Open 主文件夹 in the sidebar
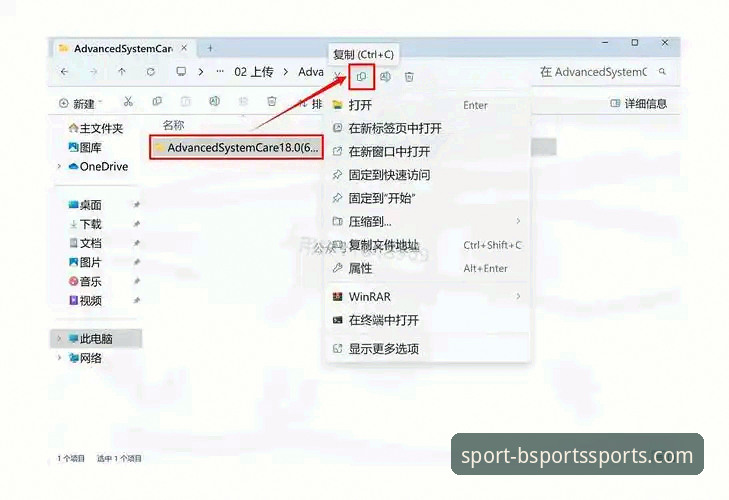The height and width of the screenshot is (500, 729). point(96,128)
